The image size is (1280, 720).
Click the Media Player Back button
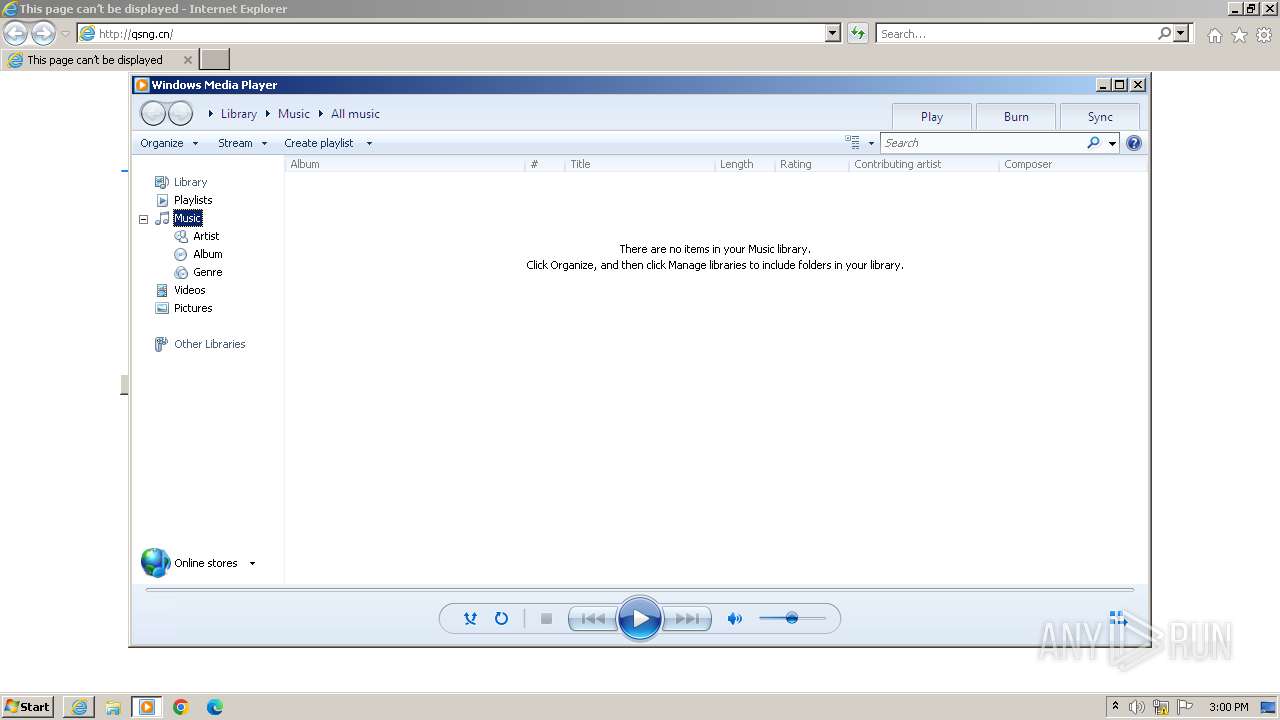pos(153,114)
